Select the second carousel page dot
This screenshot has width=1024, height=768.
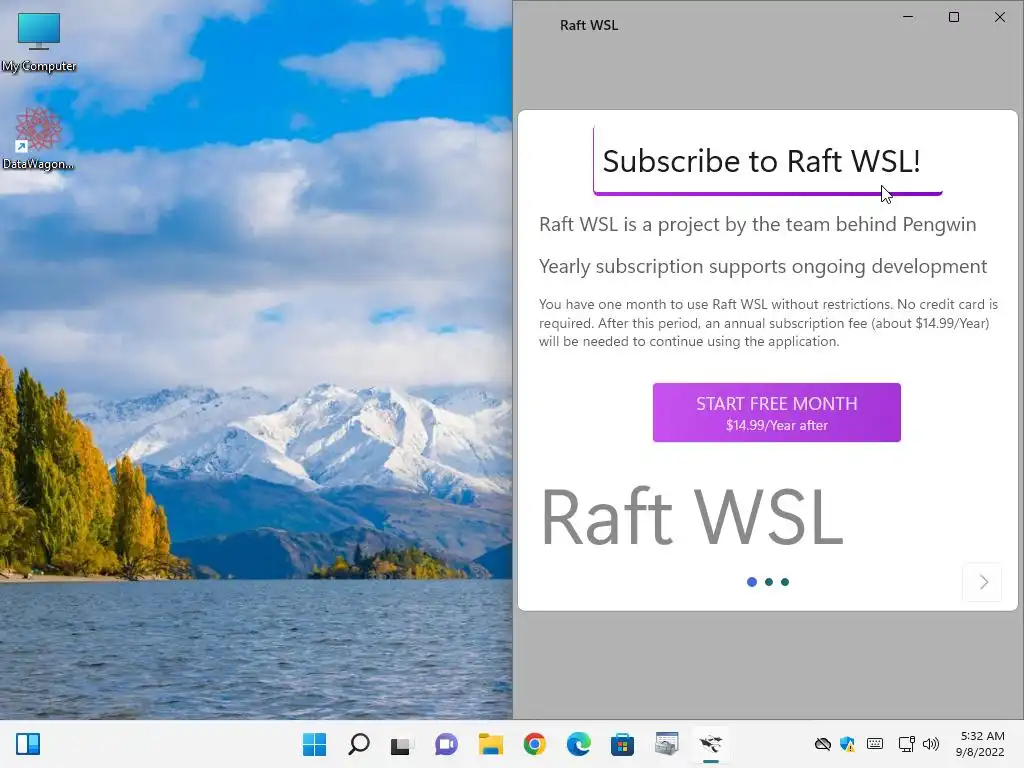pyautogui.click(x=769, y=582)
